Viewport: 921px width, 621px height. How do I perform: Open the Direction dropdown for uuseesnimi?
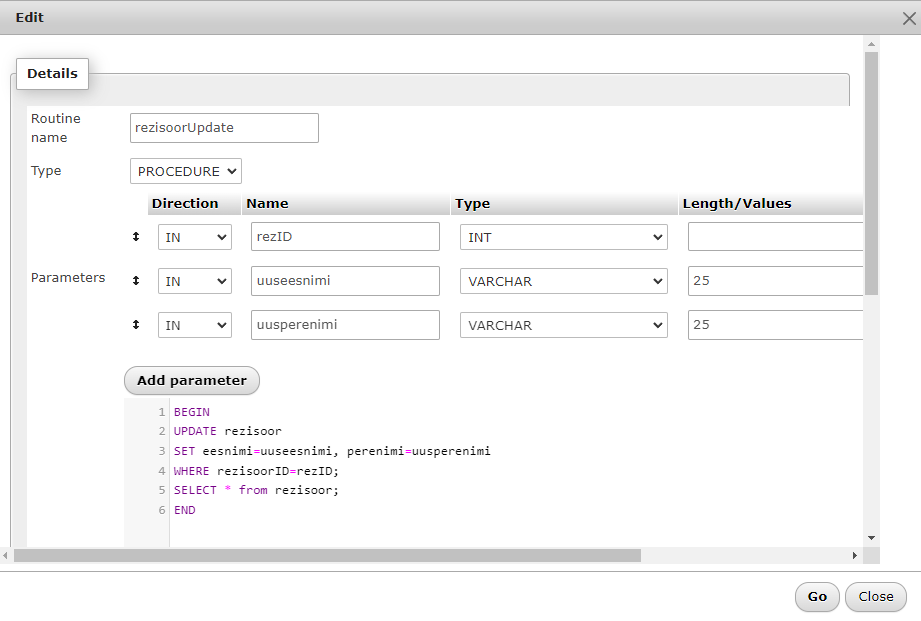195,281
